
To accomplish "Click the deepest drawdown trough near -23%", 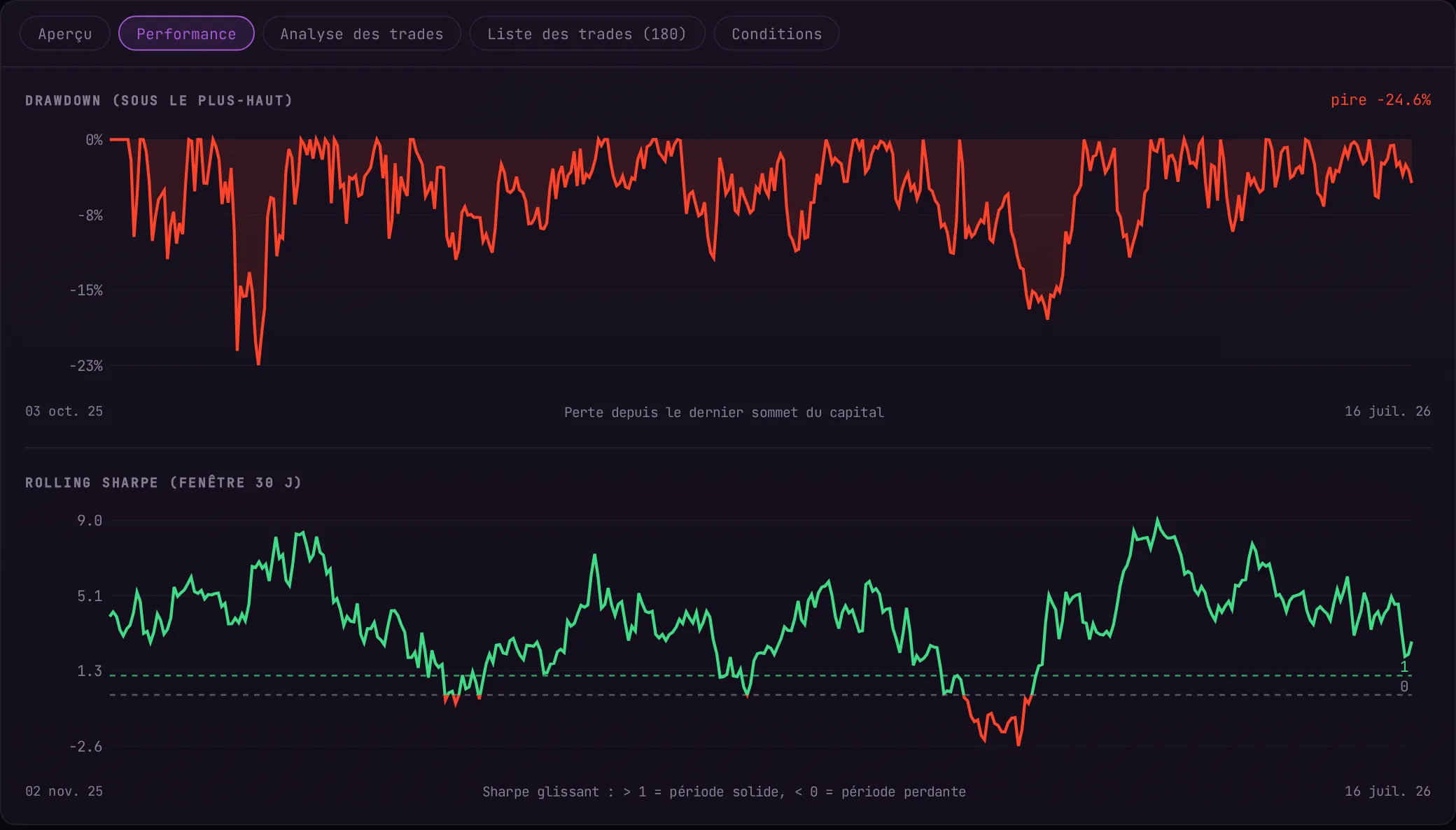I will pos(258,363).
